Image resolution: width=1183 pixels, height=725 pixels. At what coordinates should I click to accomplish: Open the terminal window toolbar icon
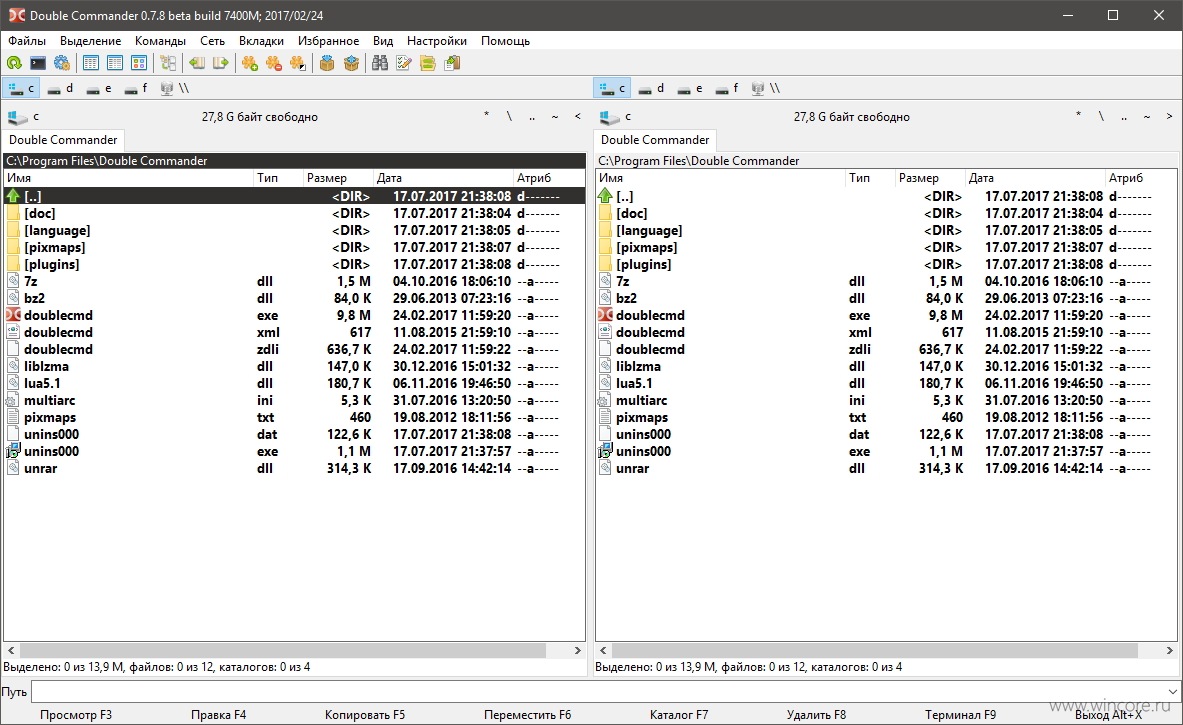pos(38,63)
